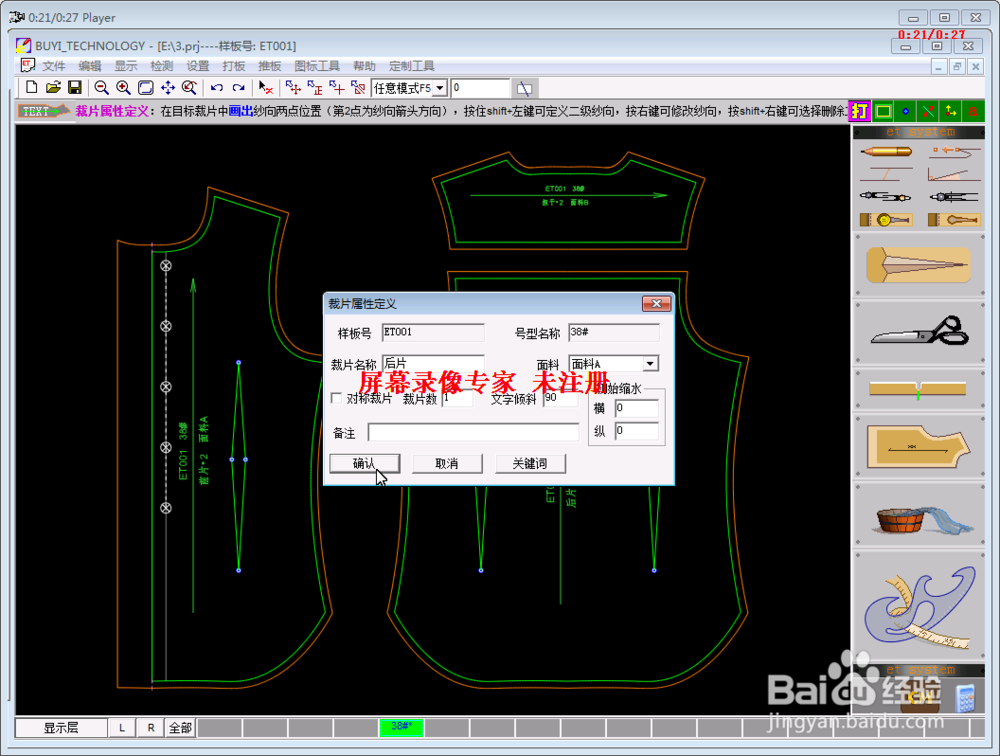Click the TEXT arrow icon on prompt bar
This screenshot has width=1000, height=756.
coord(42,111)
